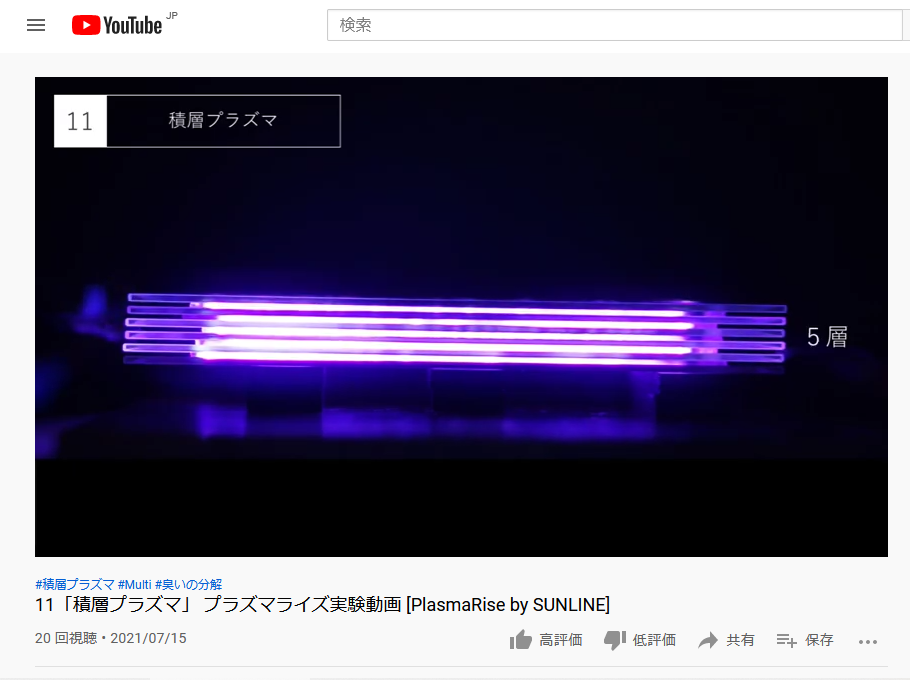Viewport: 910px width, 680px height.
Task: Click the 低評価 label
Action: 654,640
